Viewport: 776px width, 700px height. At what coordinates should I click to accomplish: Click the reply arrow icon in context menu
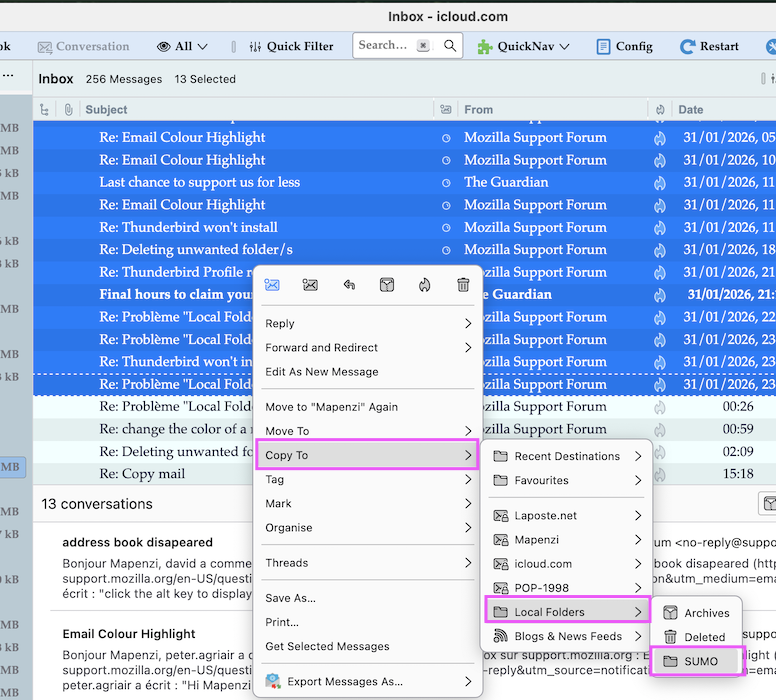(349, 285)
